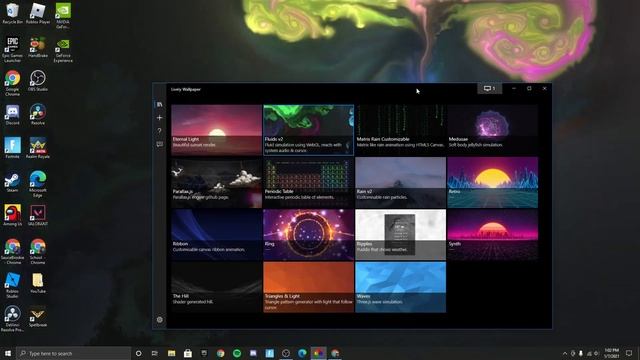Screen dimensions: 640x360
Task: Click the microphone tray icon
Action: point(581,353)
